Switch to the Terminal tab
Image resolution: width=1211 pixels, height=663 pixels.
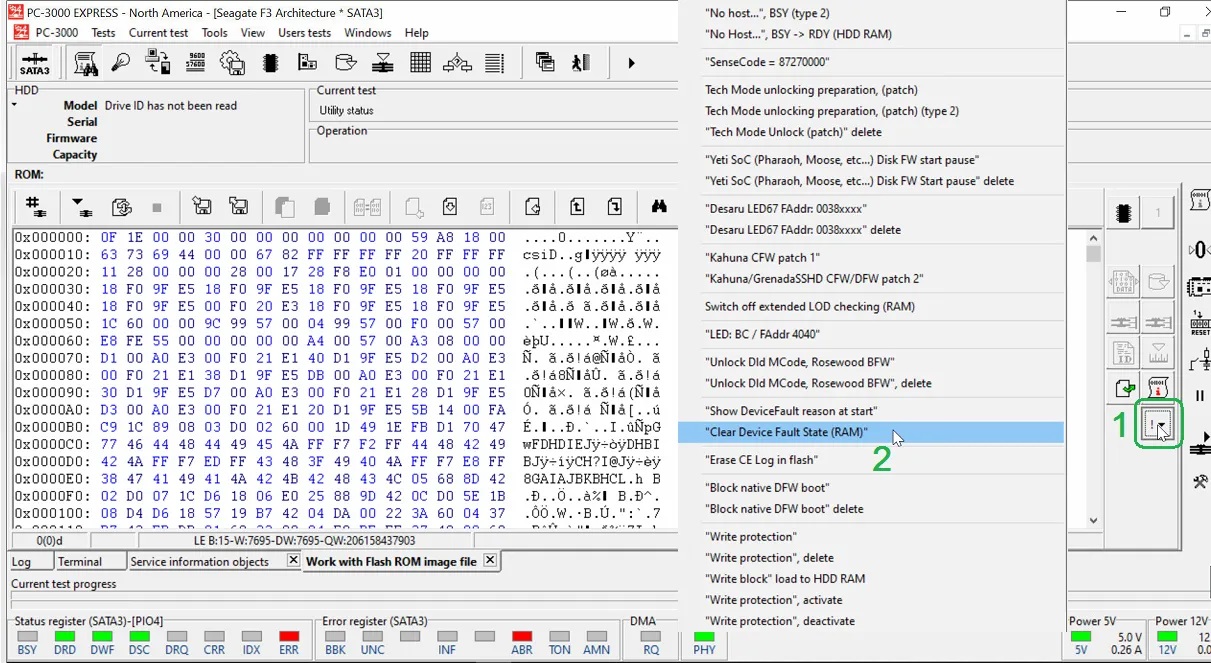79,562
